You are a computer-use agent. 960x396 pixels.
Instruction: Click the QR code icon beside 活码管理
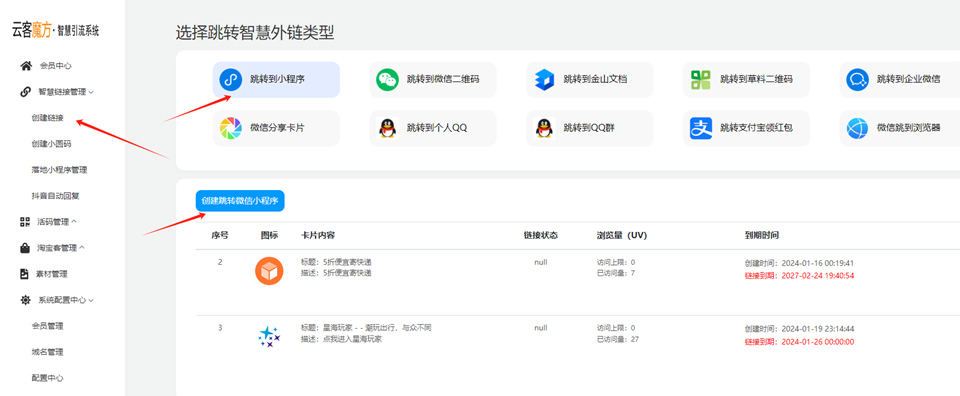[x=26, y=222]
